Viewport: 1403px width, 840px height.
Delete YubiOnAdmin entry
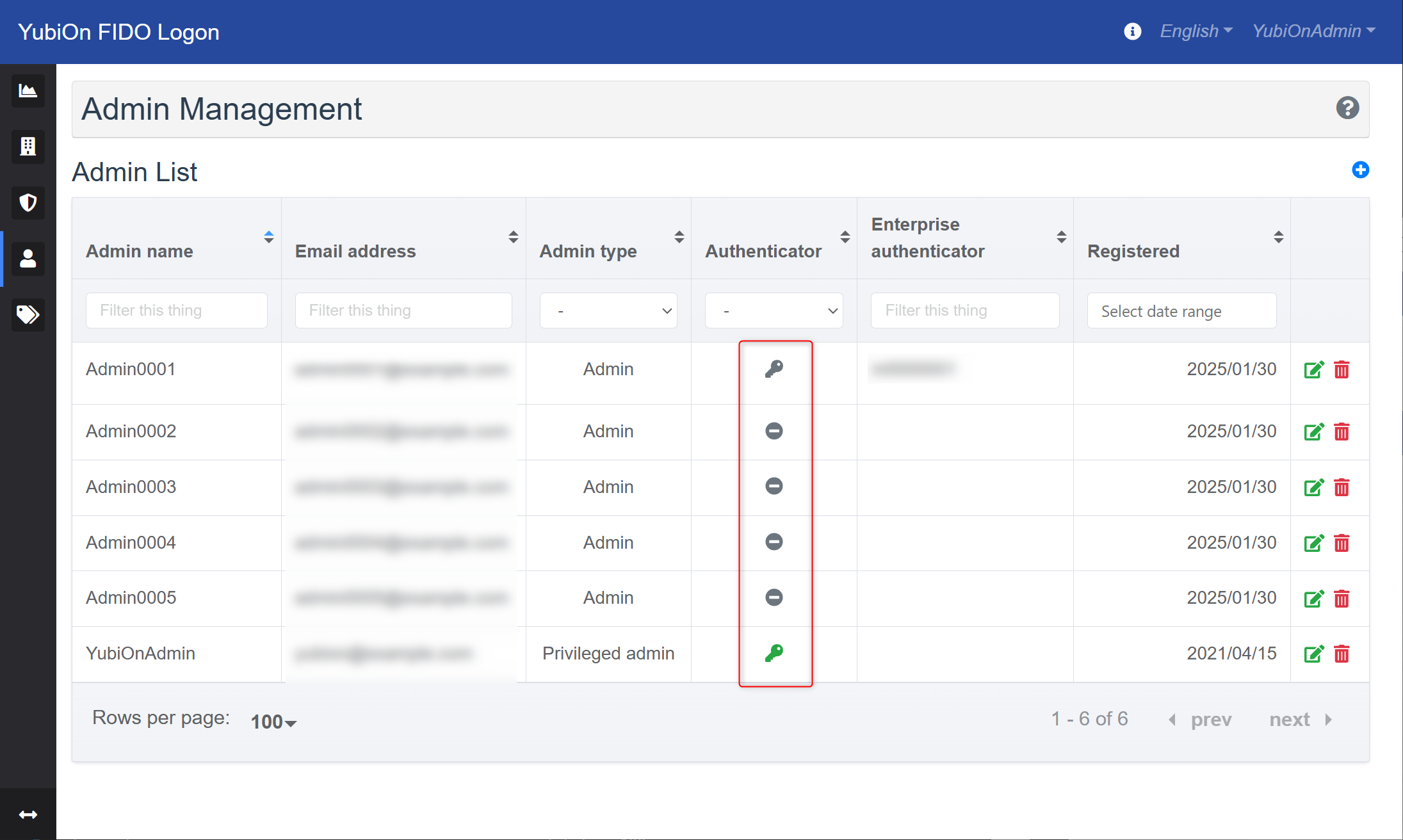tap(1342, 654)
